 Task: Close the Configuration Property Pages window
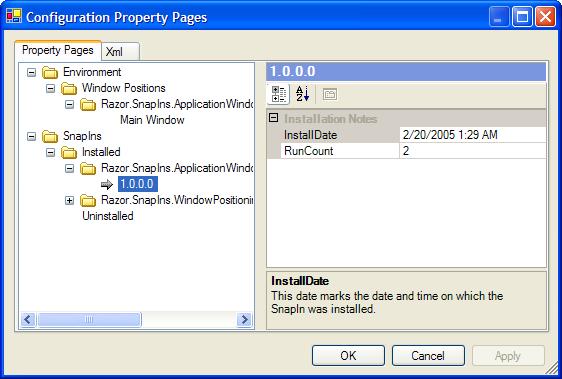tap(545, 17)
